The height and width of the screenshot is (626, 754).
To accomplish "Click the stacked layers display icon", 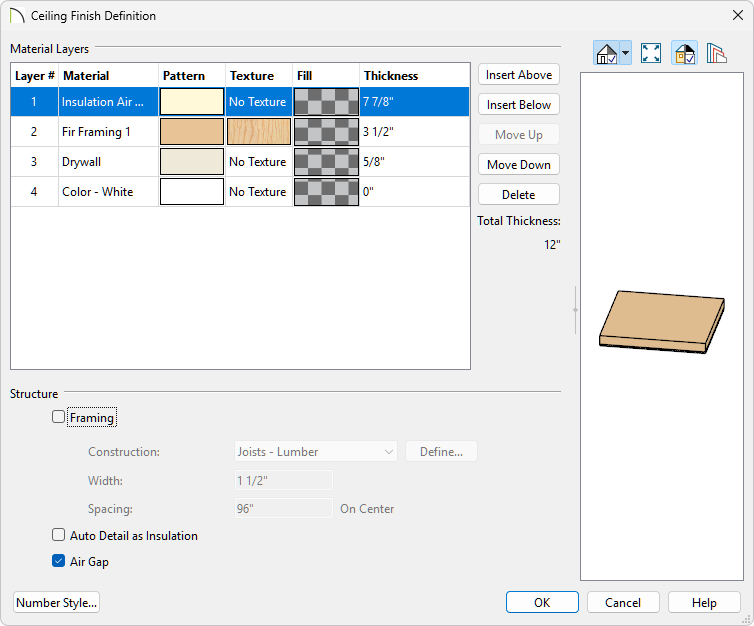I will coord(716,54).
